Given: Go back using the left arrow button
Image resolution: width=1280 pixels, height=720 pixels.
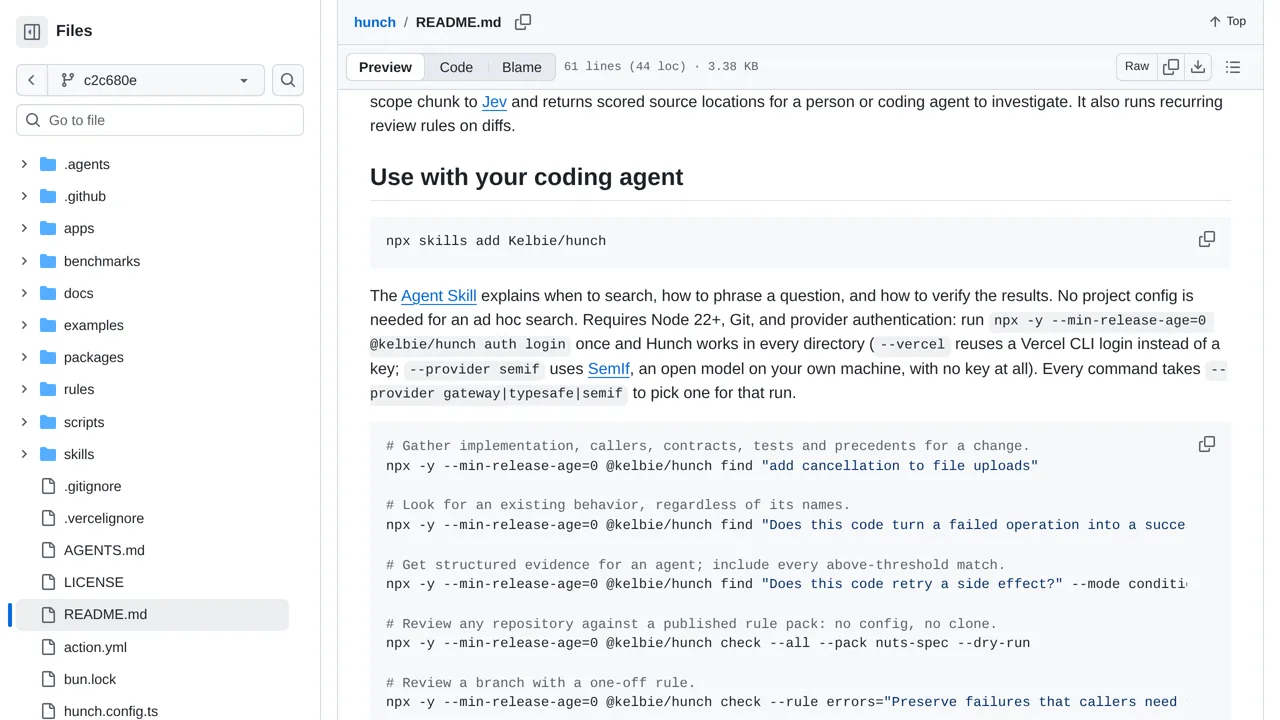Looking at the screenshot, I should coord(31,80).
